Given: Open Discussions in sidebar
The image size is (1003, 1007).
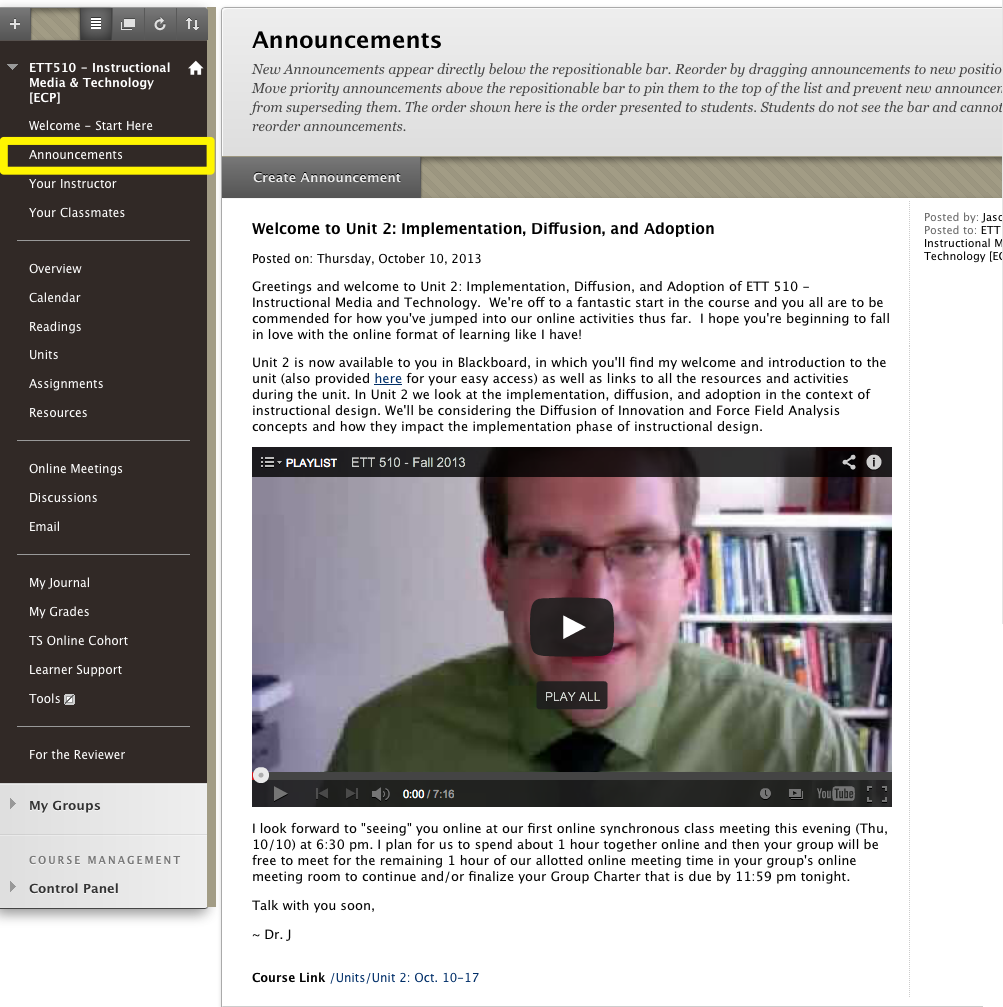Looking at the screenshot, I should [63, 498].
